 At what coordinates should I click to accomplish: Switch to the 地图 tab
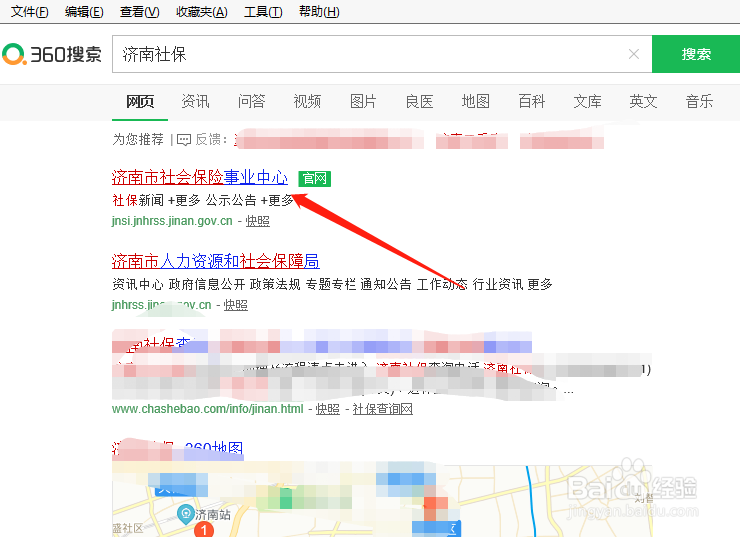click(475, 101)
